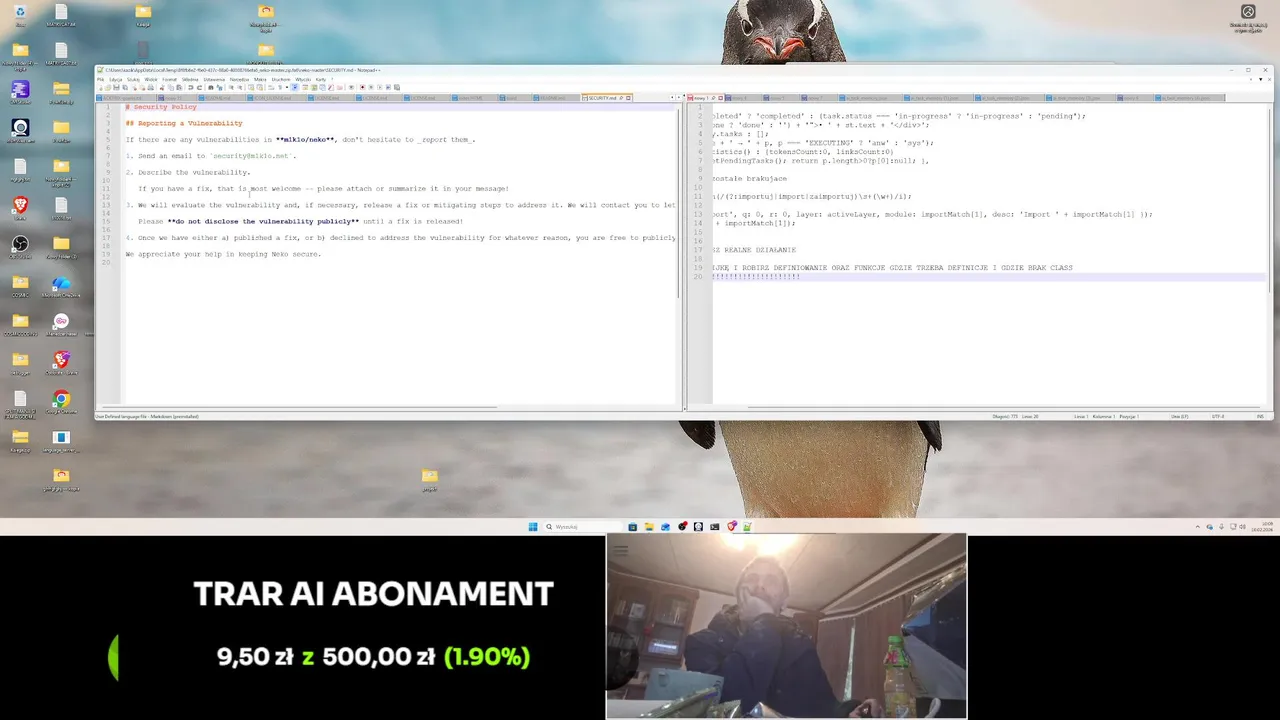Open the Google Chrome desktop shortcut
The width and height of the screenshot is (1280, 720).
click(61, 402)
